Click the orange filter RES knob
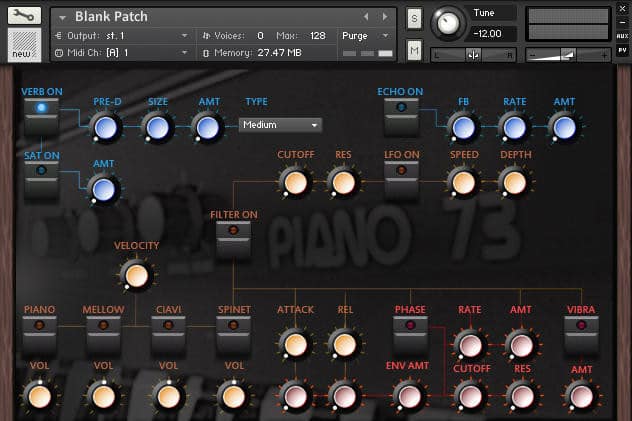 [343, 183]
